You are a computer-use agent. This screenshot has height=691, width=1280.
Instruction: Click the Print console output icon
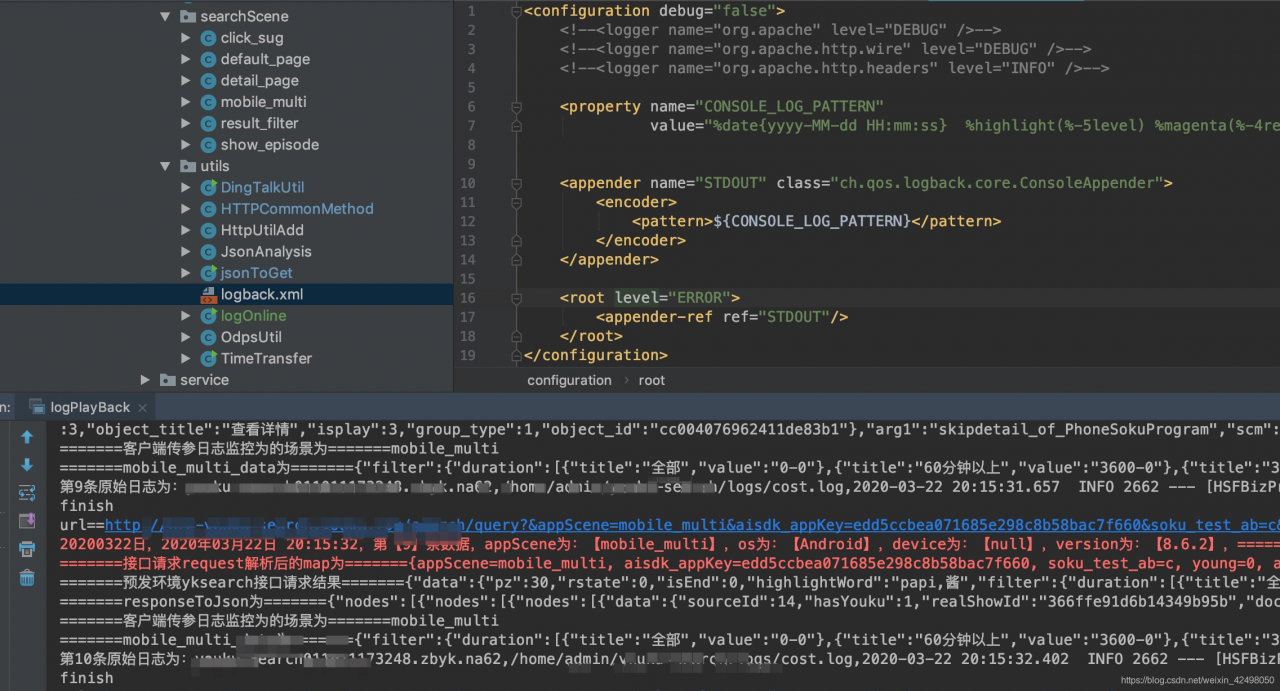(x=27, y=549)
